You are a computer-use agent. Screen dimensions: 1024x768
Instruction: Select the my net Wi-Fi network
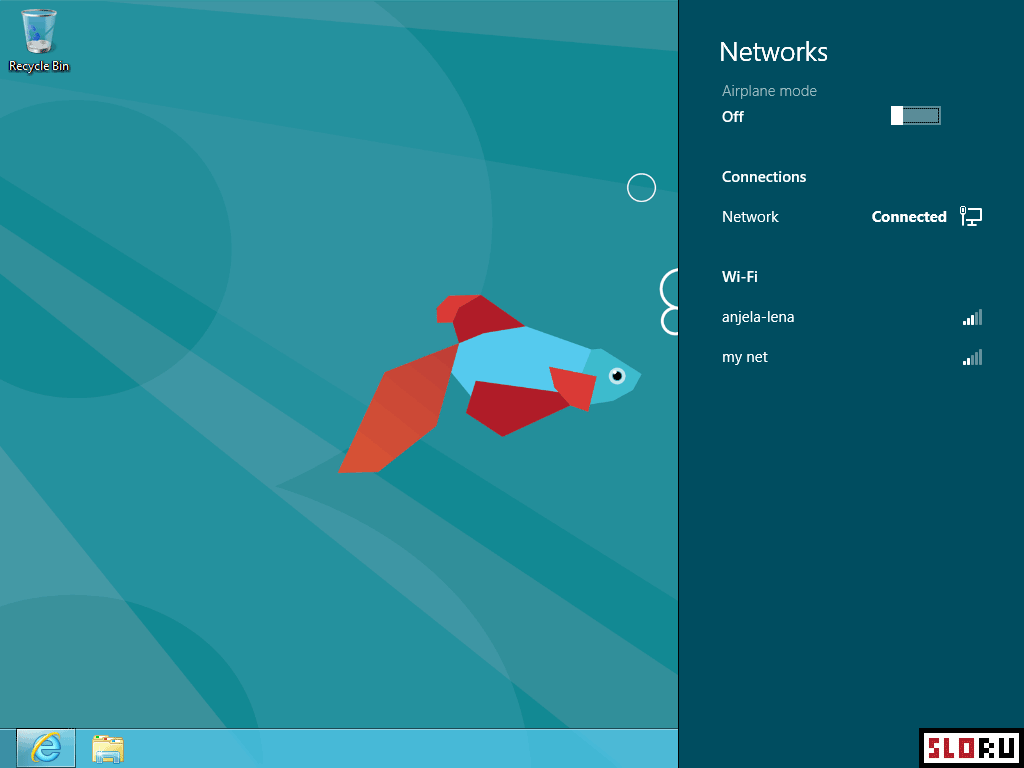coord(852,358)
